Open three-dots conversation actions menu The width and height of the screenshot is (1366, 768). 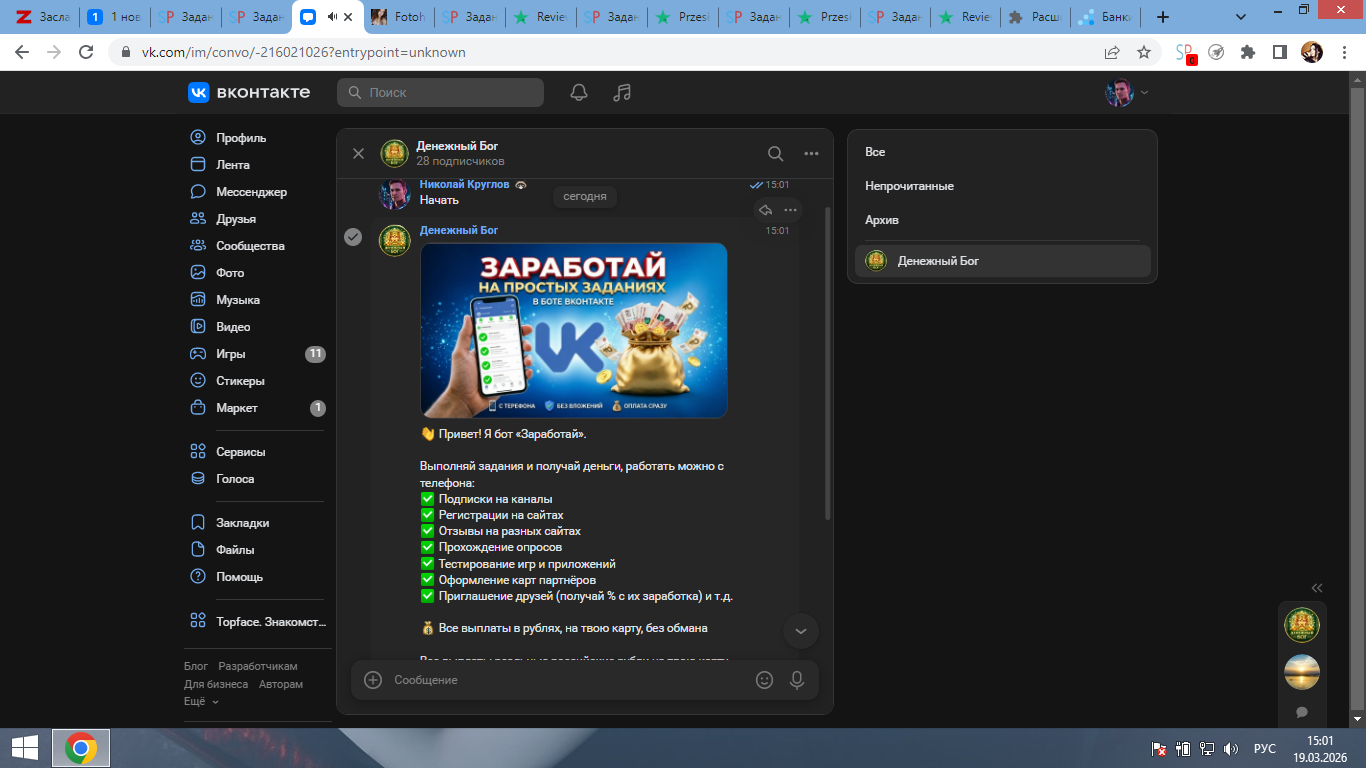(811, 154)
